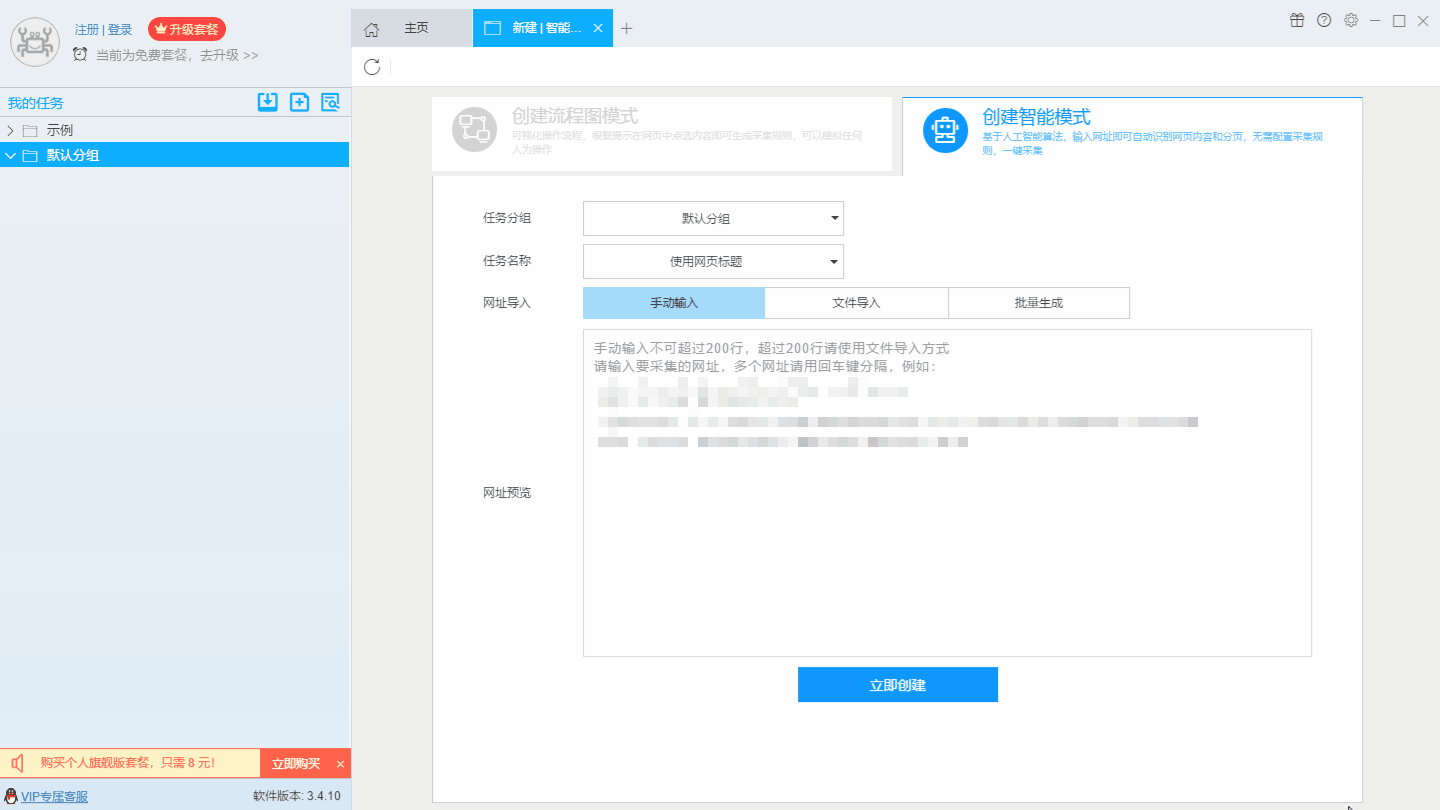The width and height of the screenshot is (1440, 810).
Task: Click the import task icon in 我的任务
Action: point(267,101)
